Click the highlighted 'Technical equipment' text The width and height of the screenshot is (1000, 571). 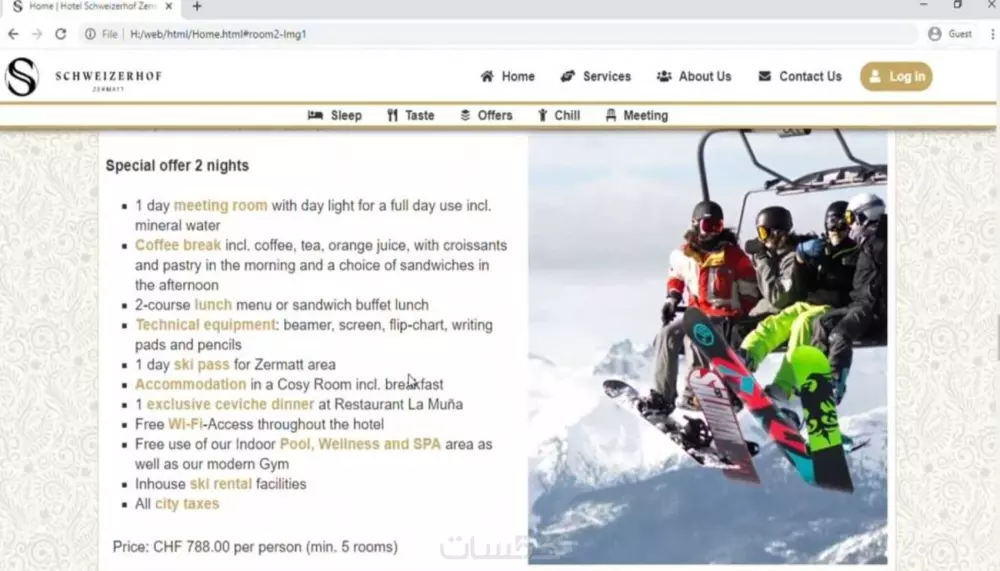coord(205,325)
